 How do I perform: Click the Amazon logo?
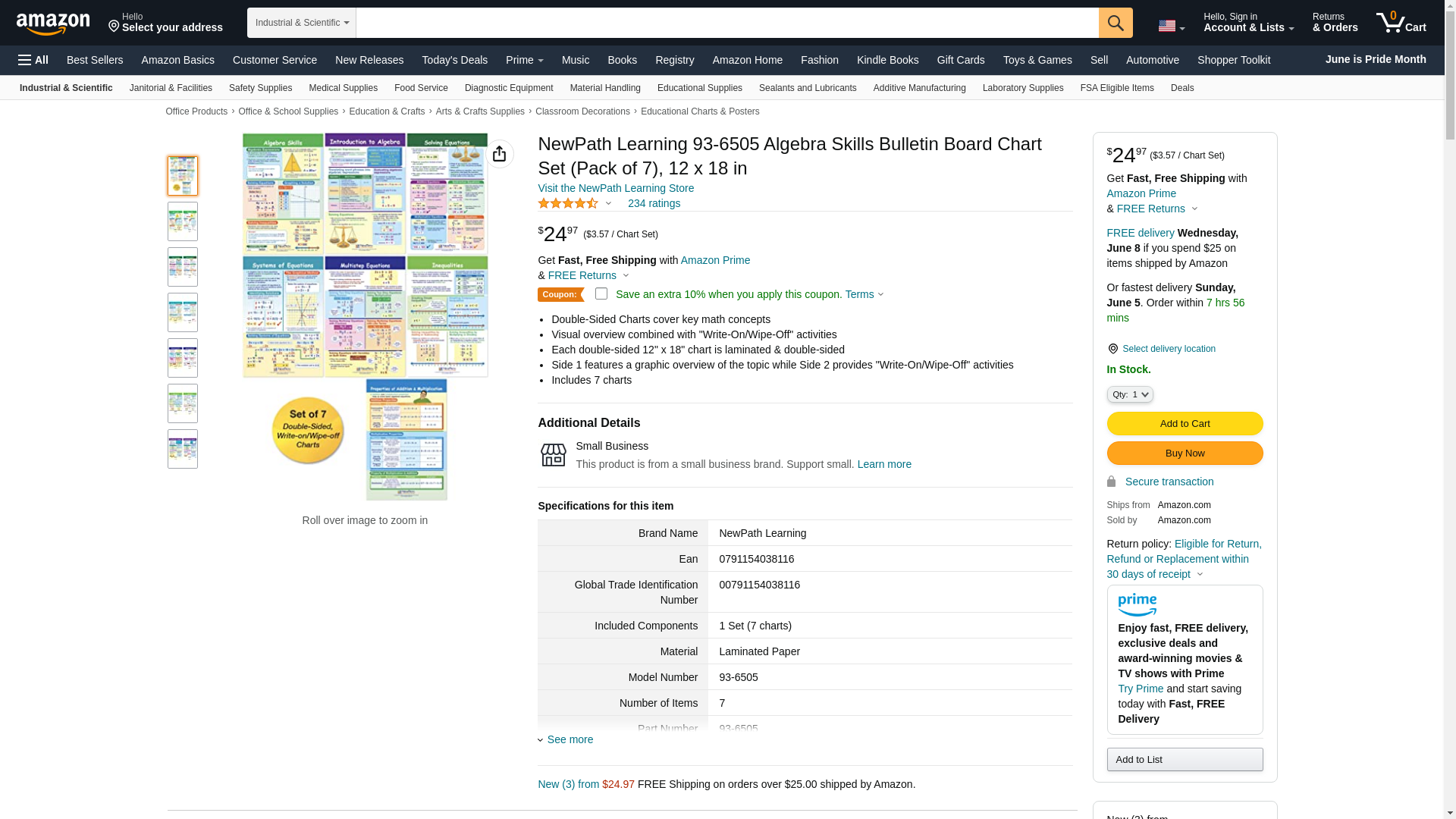[x=53, y=24]
